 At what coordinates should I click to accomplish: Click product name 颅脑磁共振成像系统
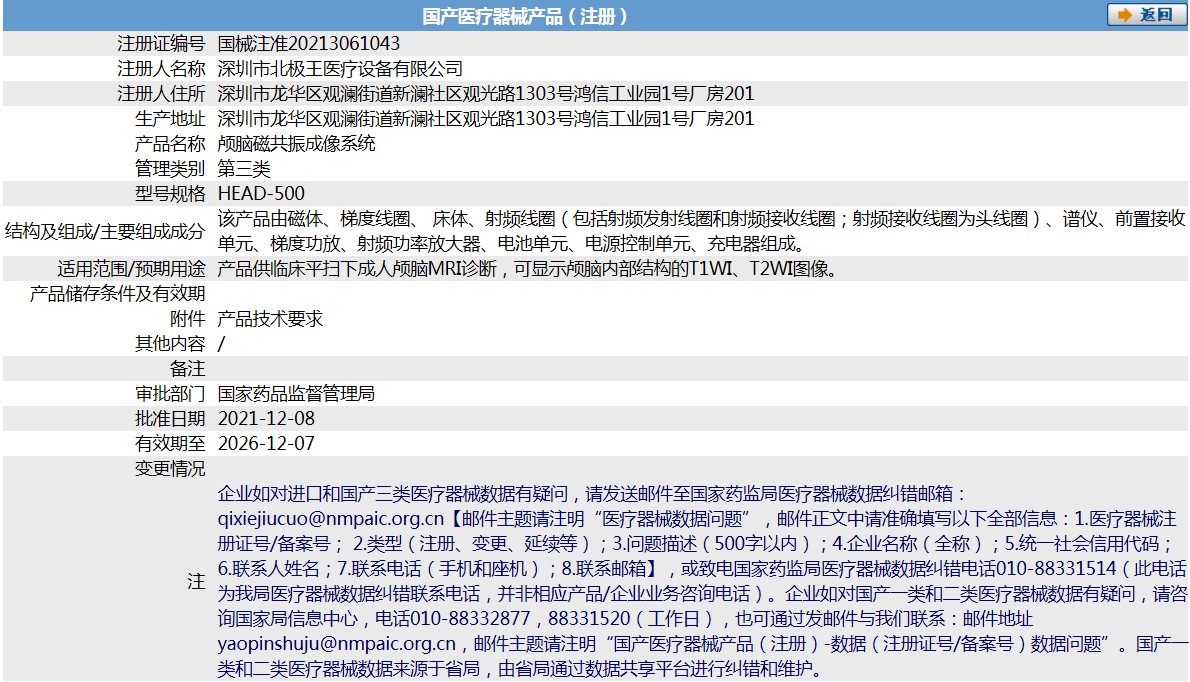tap(296, 144)
